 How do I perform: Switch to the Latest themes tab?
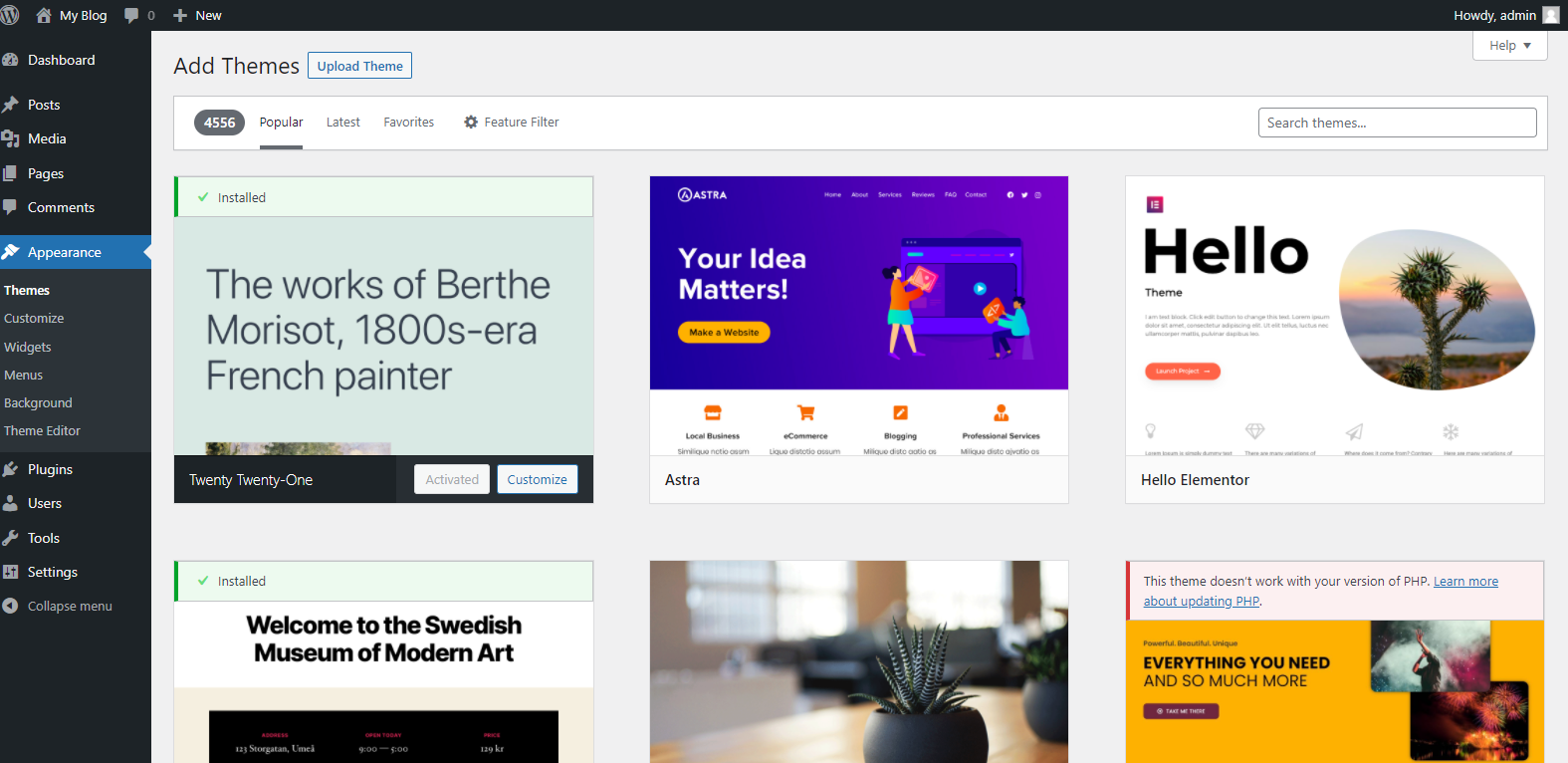coord(343,123)
